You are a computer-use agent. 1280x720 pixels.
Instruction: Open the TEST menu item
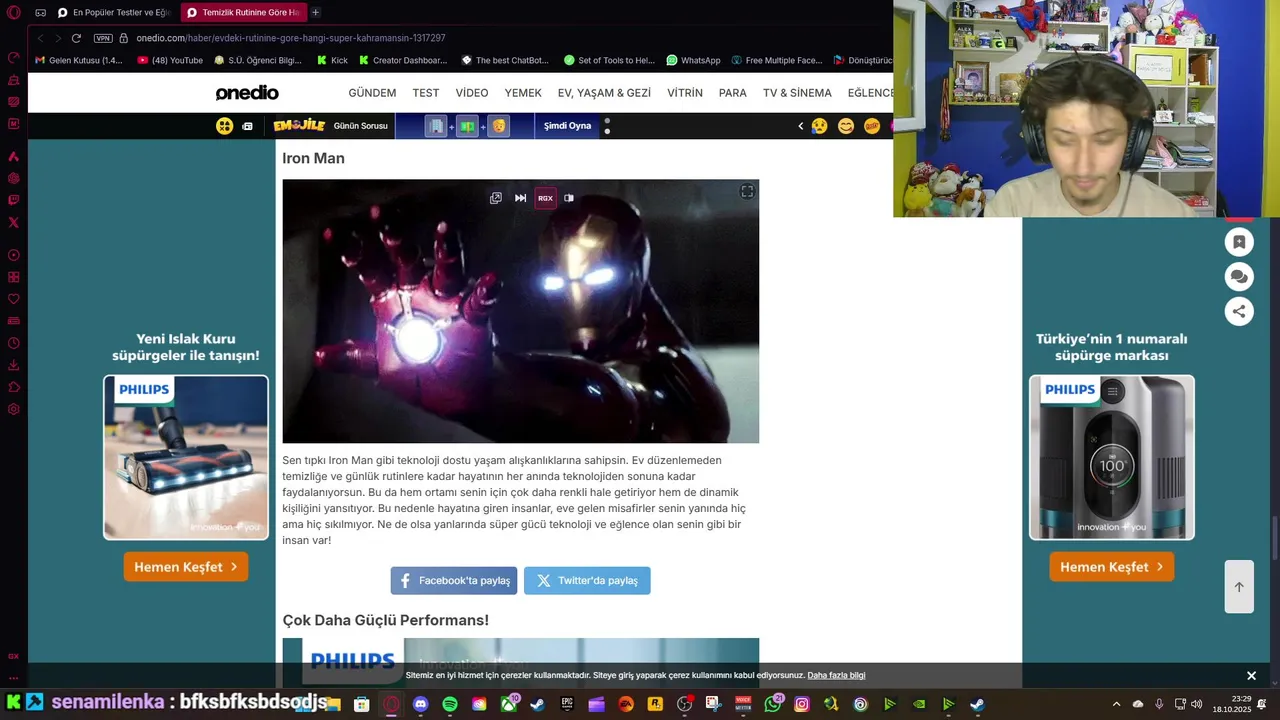coord(426,93)
